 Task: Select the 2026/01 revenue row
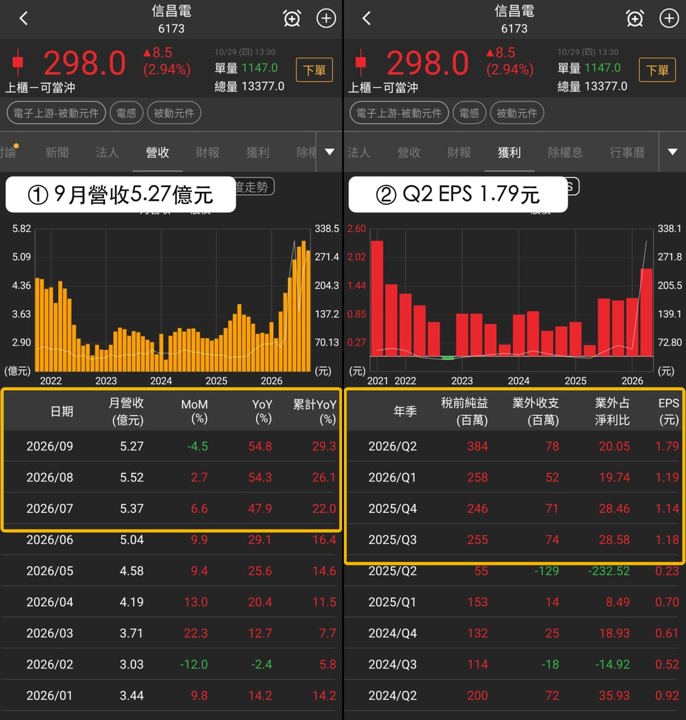(171, 696)
